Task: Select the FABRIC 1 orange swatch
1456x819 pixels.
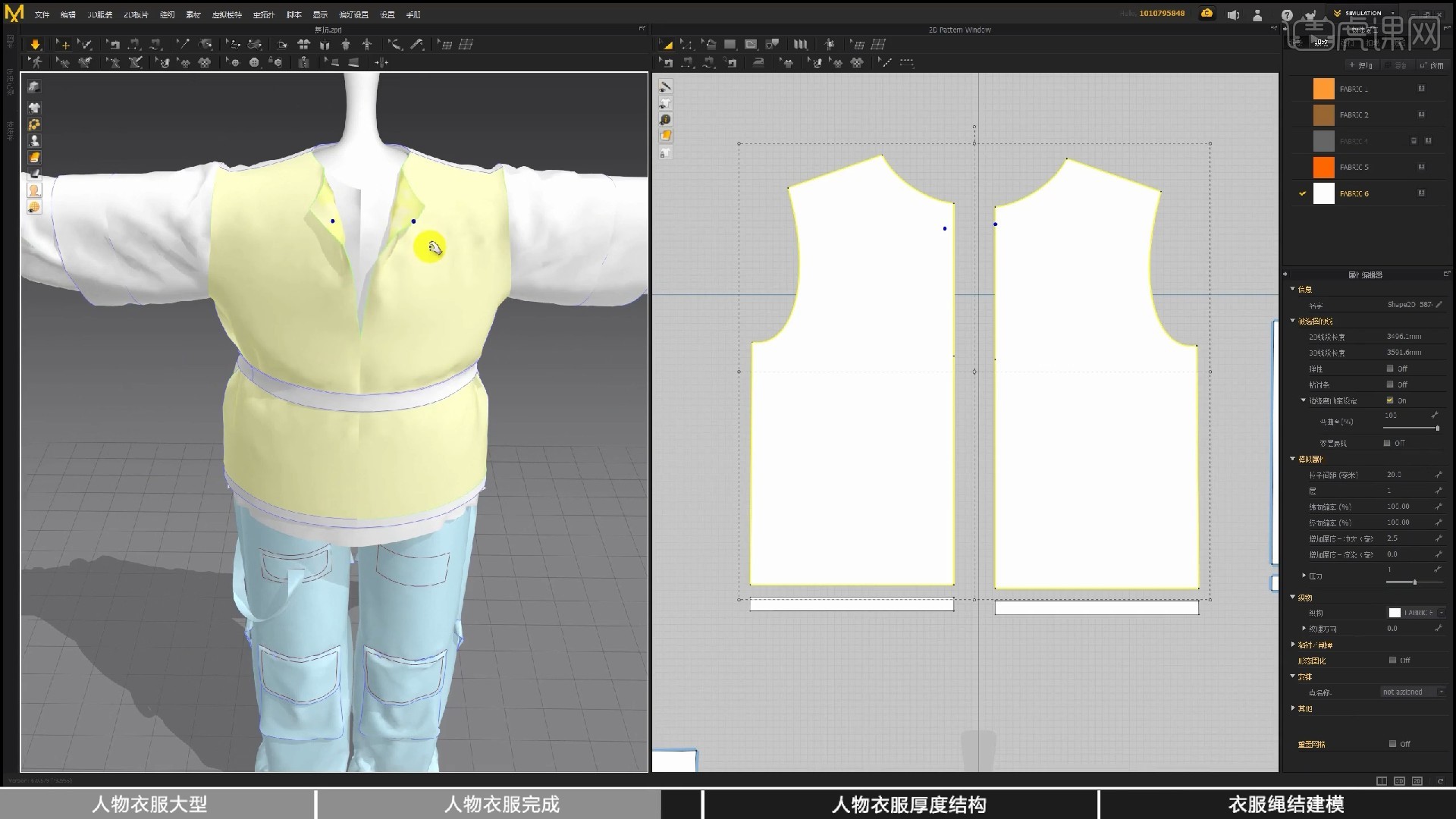Action: point(1323,89)
